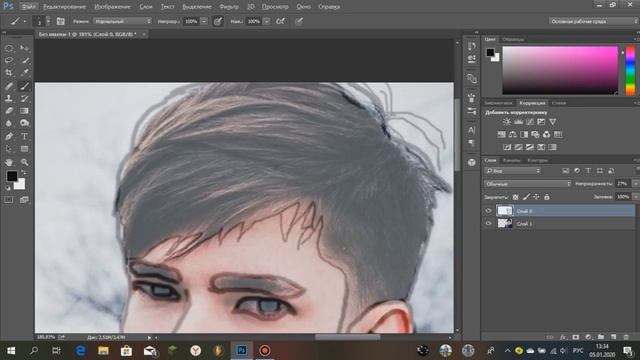The width and height of the screenshot is (640, 360).
Task: Select the History Brush tool
Action: tap(24, 98)
